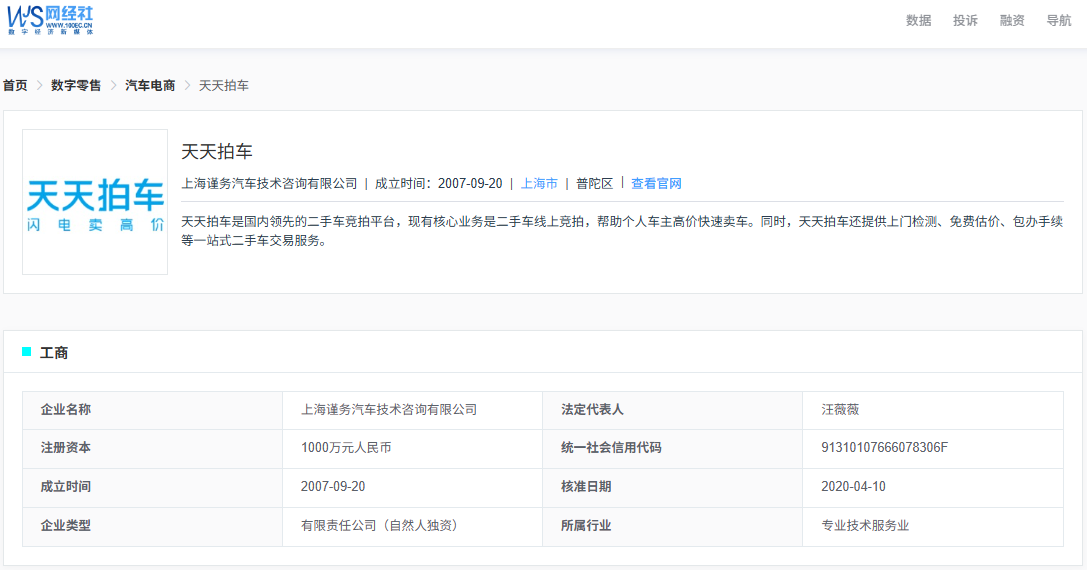Click the 企业名称 label cell
Image resolution: width=1087 pixels, height=570 pixels.
pos(153,410)
